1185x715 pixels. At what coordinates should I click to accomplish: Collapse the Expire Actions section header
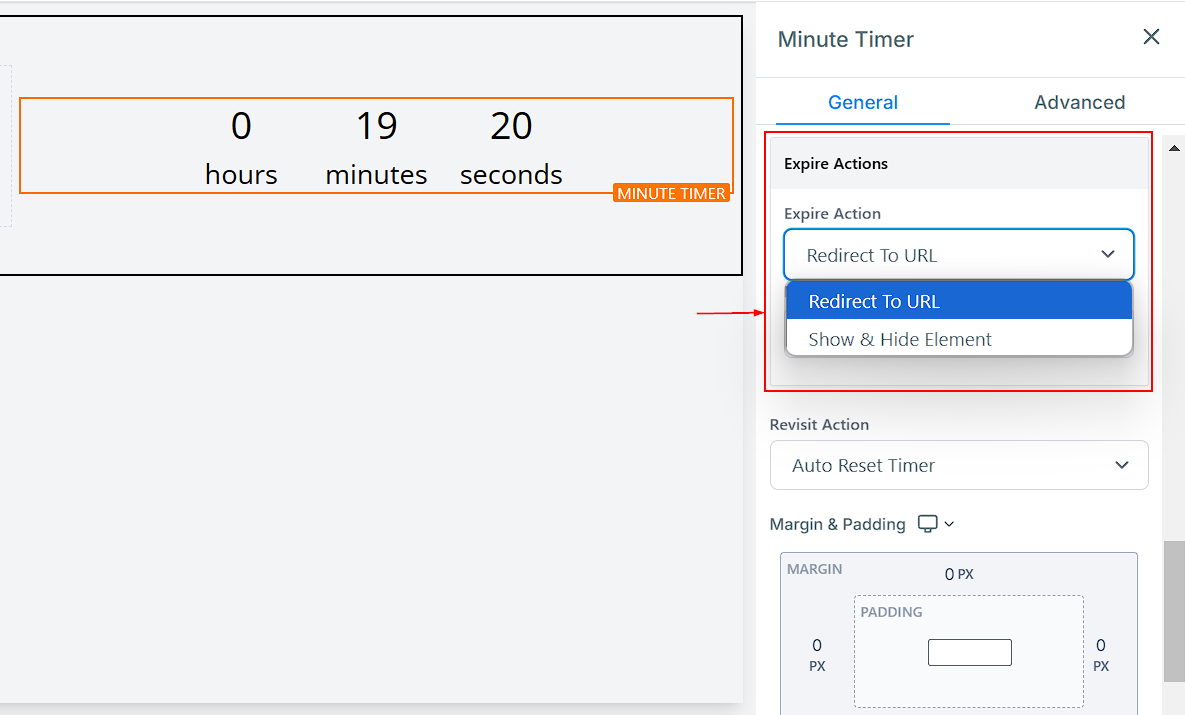pyautogui.click(x=958, y=163)
